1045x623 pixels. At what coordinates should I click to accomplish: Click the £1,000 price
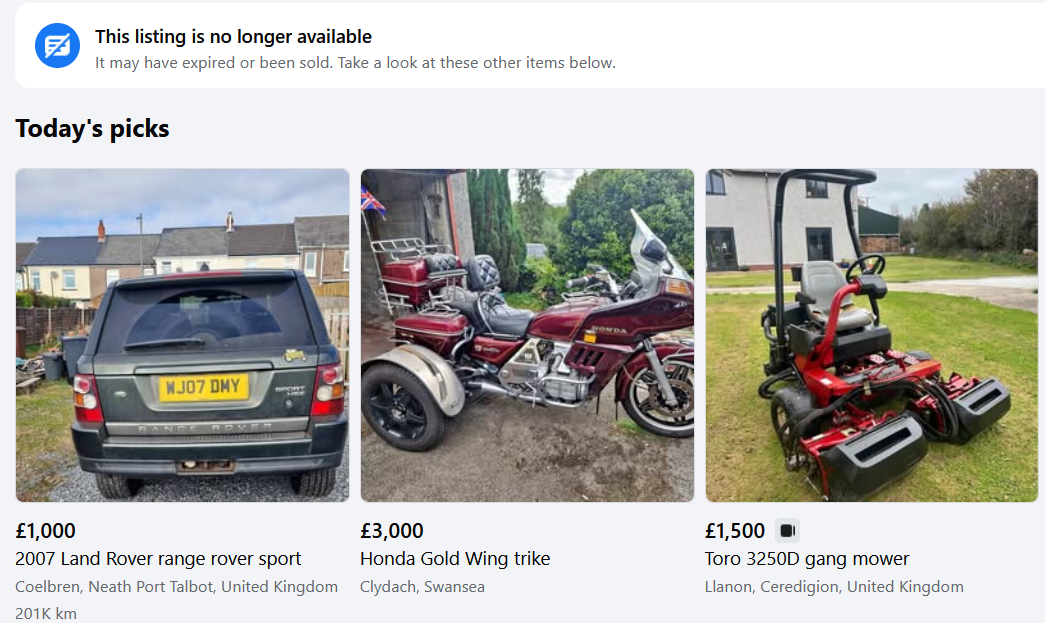(46, 531)
